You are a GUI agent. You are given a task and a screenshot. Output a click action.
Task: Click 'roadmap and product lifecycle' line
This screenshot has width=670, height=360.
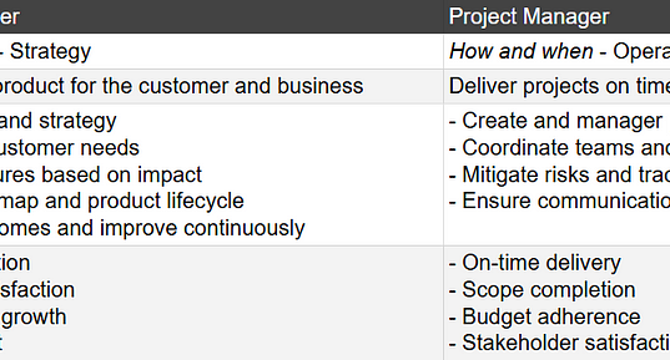point(122,201)
